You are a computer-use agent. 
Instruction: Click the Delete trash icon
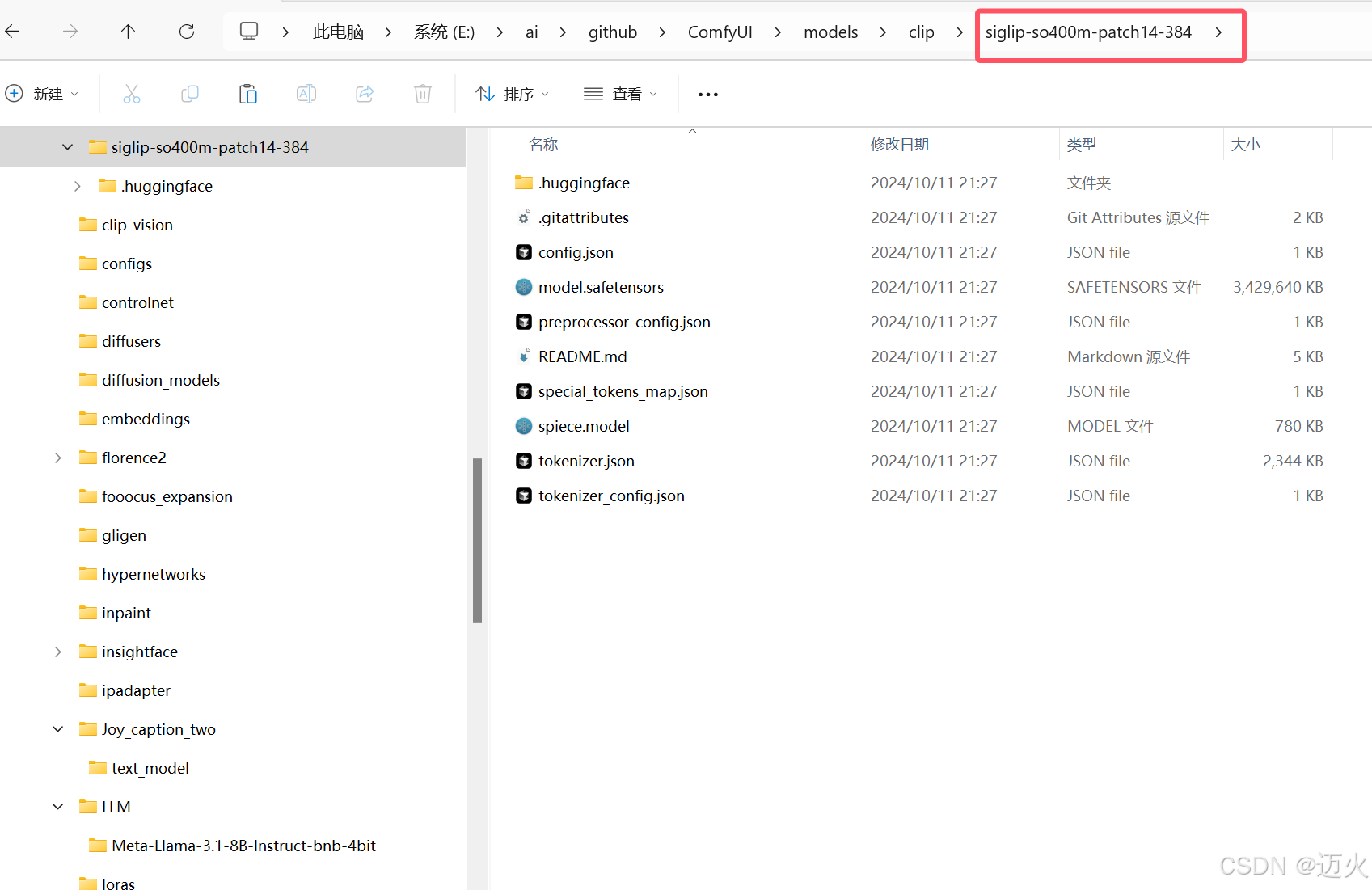tap(423, 94)
